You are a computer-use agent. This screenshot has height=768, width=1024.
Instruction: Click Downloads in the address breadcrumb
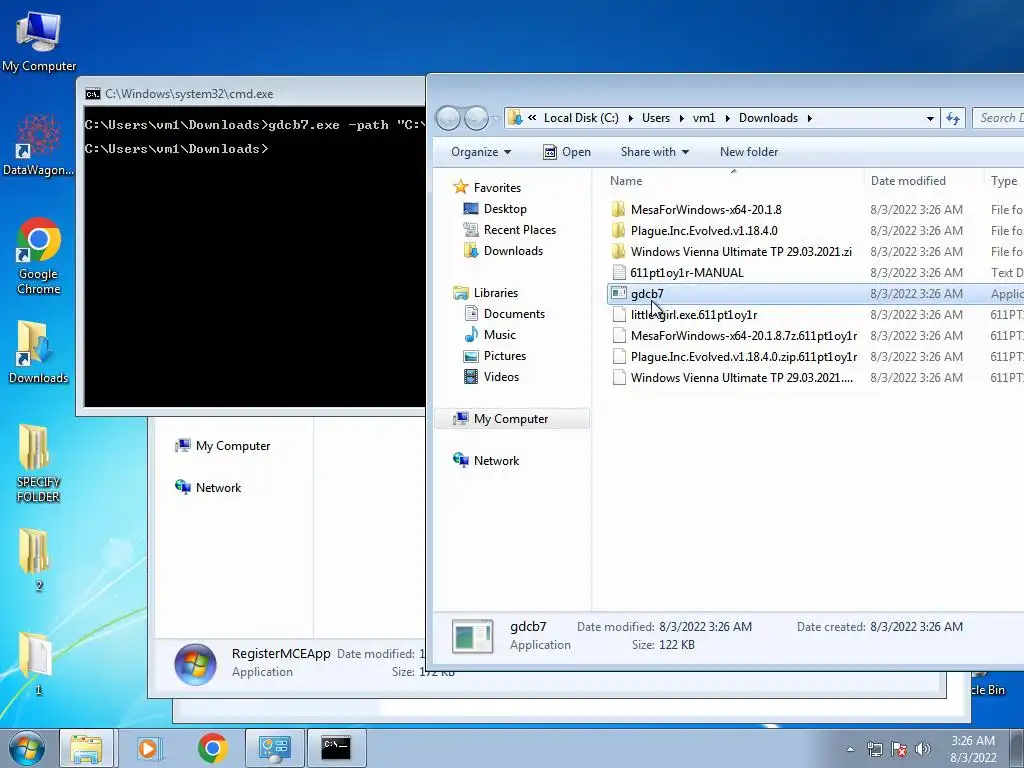(768, 118)
